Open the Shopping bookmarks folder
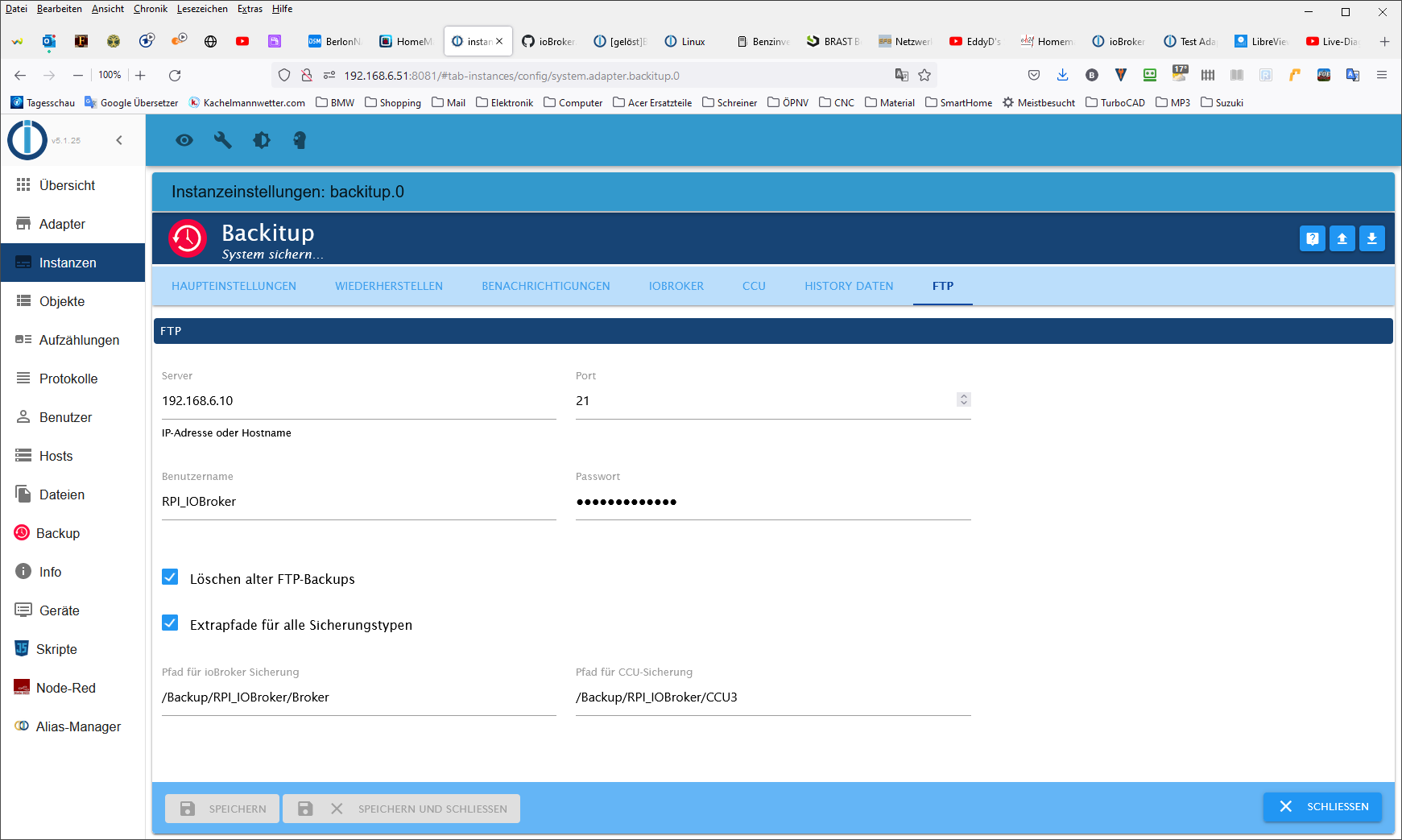Viewport: 1402px width, 840px height. (x=393, y=103)
